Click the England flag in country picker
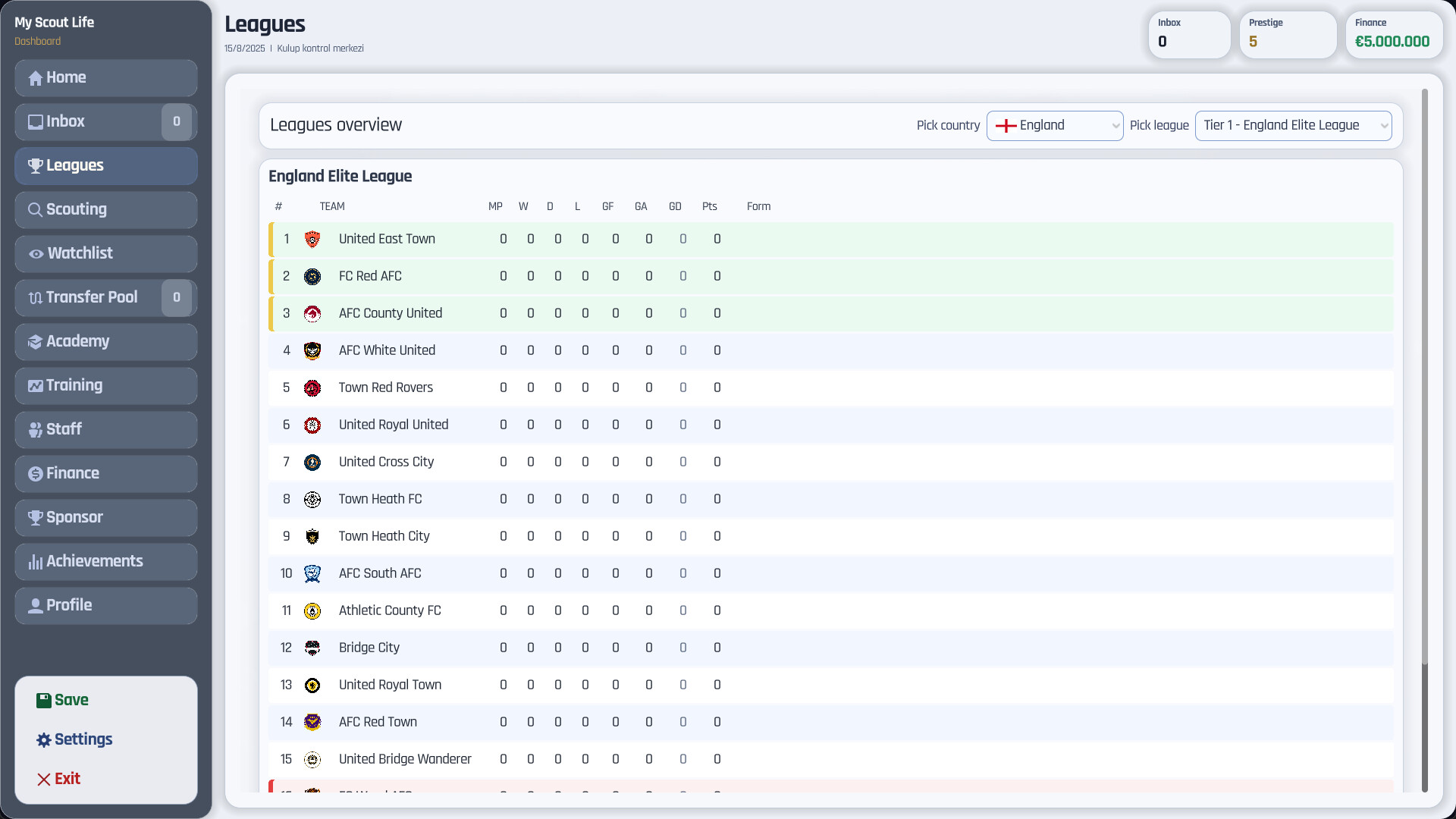The width and height of the screenshot is (1456, 819). coord(1006,126)
